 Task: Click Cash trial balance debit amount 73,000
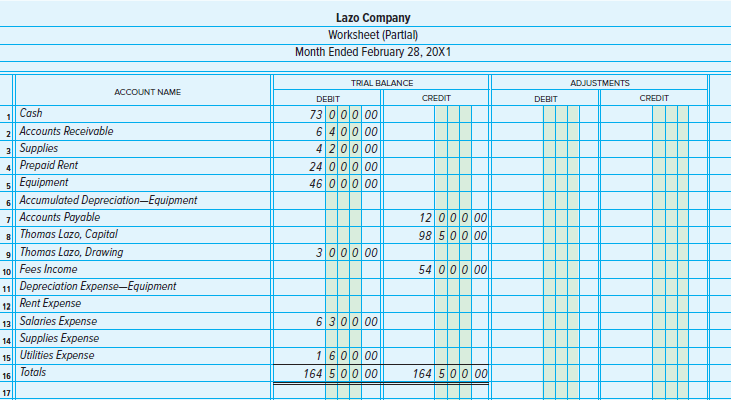(344, 114)
